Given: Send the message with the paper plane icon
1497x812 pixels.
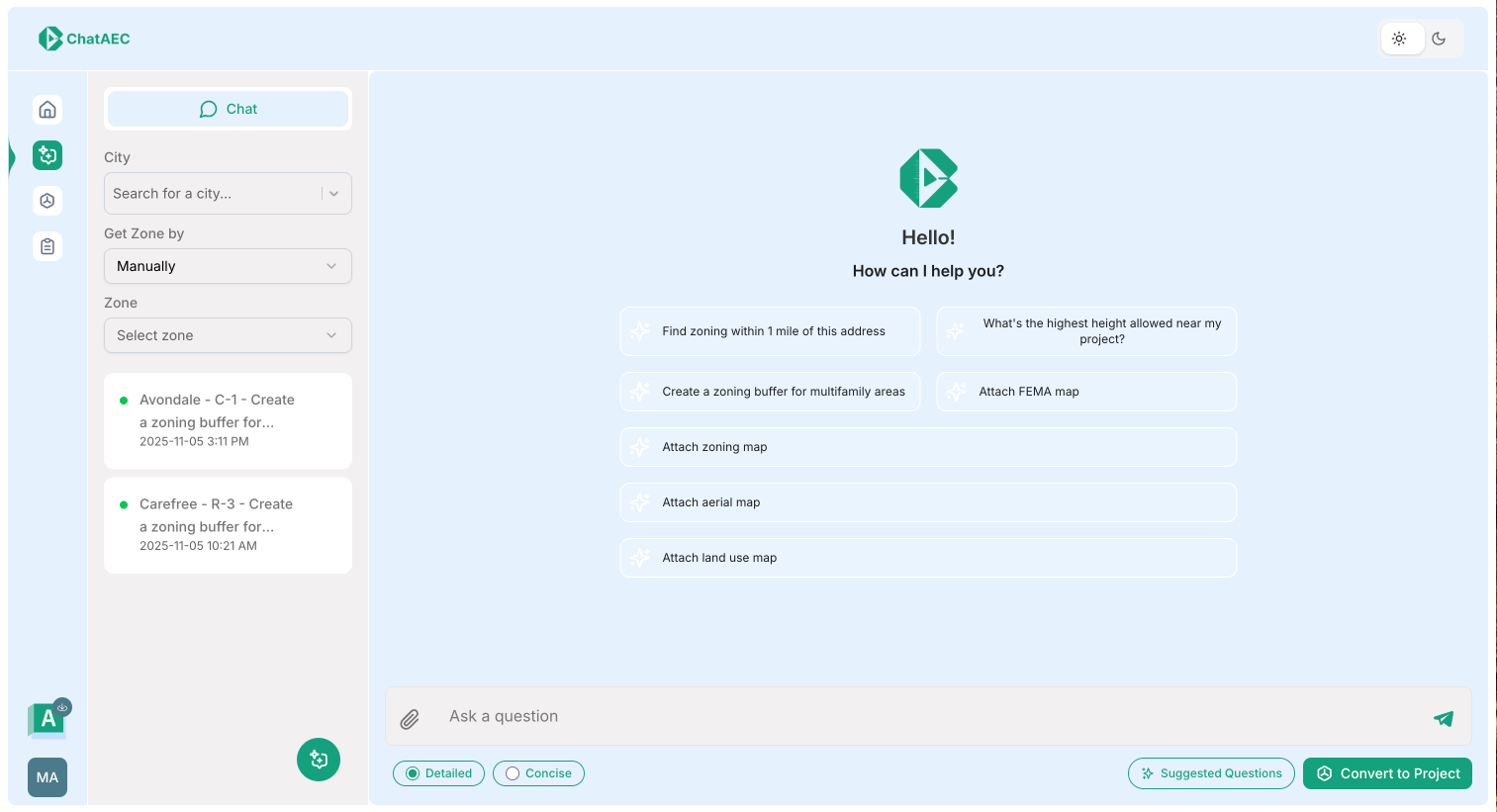Looking at the screenshot, I should pos(1443,718).
